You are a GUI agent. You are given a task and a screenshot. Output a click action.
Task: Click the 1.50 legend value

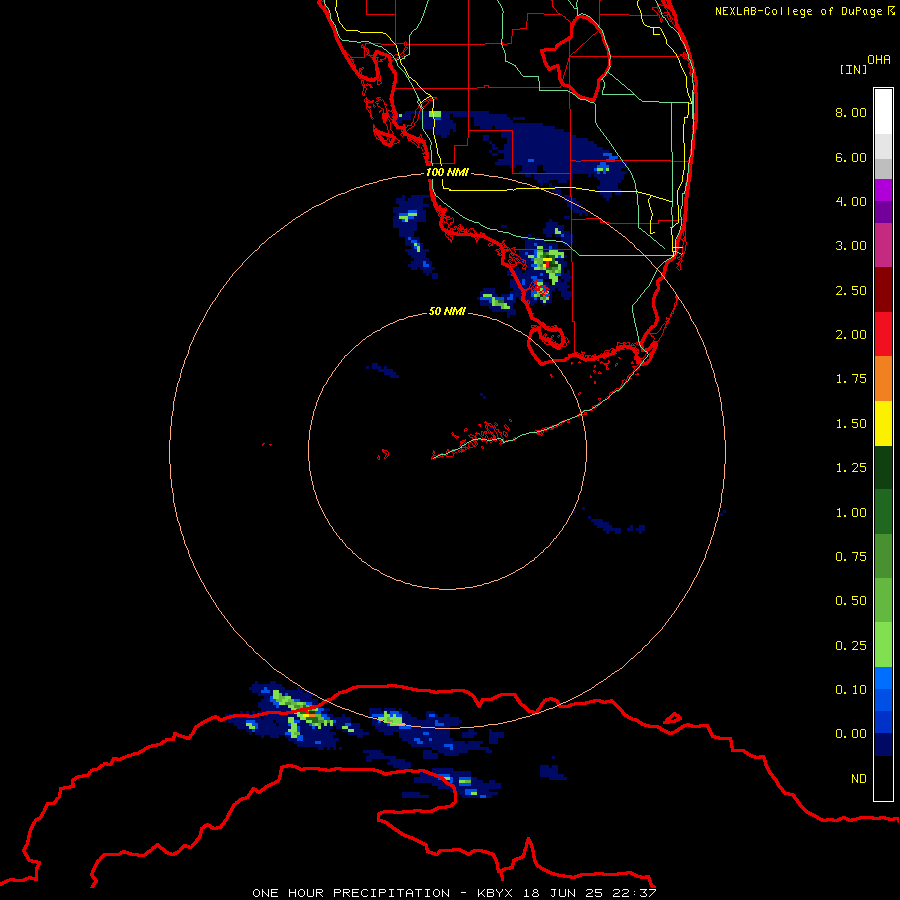coord(851,424)
